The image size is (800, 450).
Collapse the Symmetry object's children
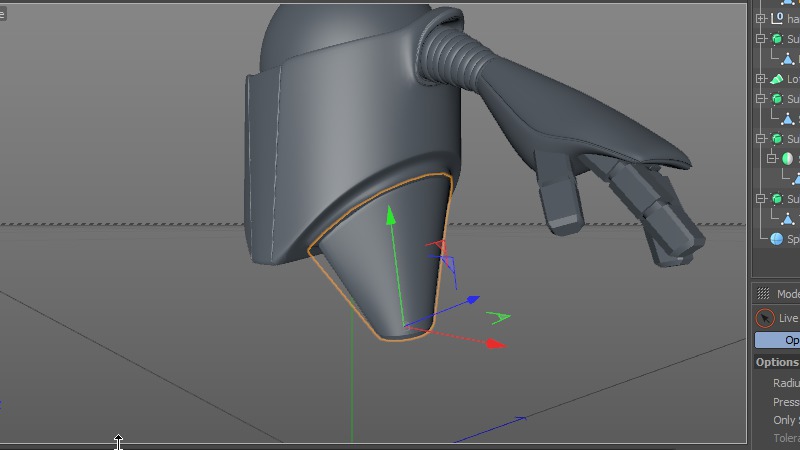[772, 159]
